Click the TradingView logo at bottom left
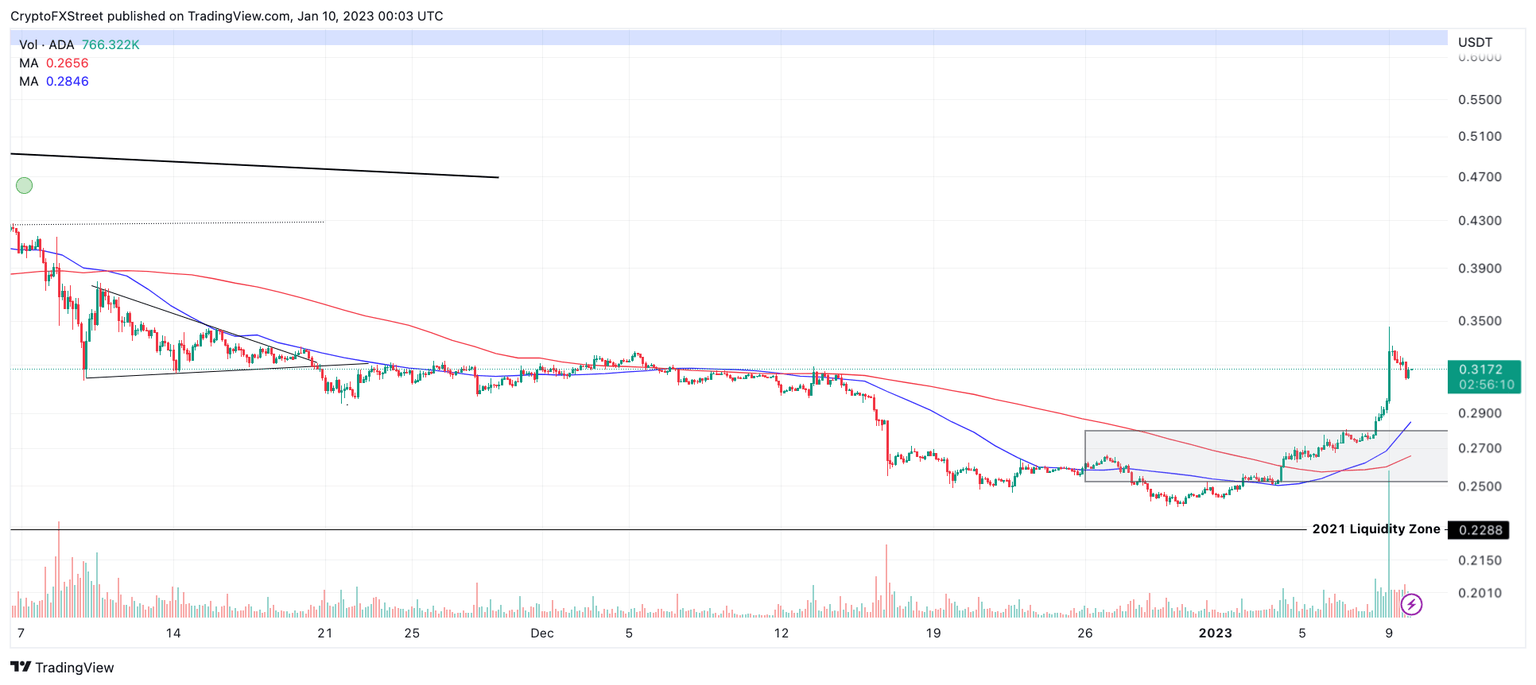The image size is (1536, 685). click(62, 667)
